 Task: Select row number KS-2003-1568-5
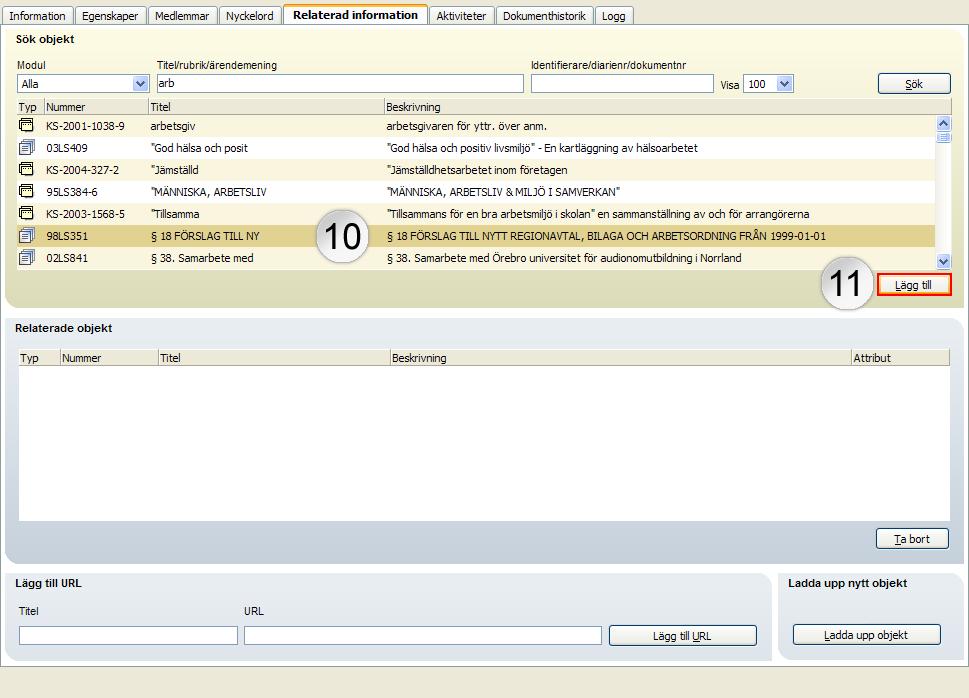pos(85,214)
